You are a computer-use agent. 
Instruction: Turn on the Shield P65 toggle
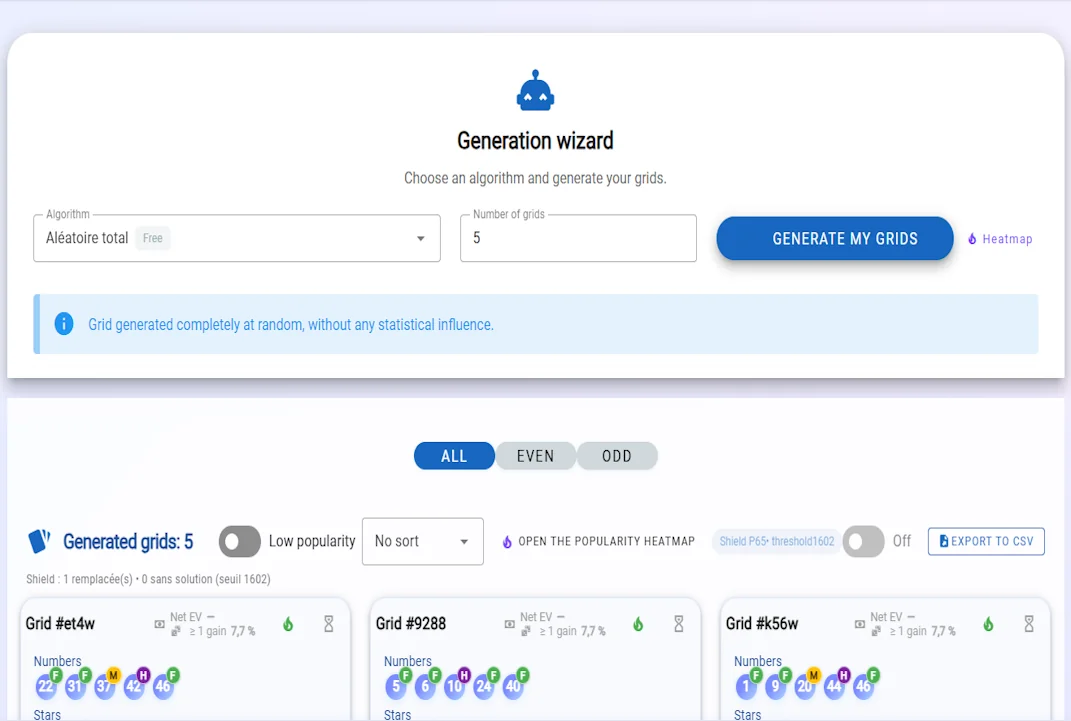pyautogui.click(x=863, y=541)
